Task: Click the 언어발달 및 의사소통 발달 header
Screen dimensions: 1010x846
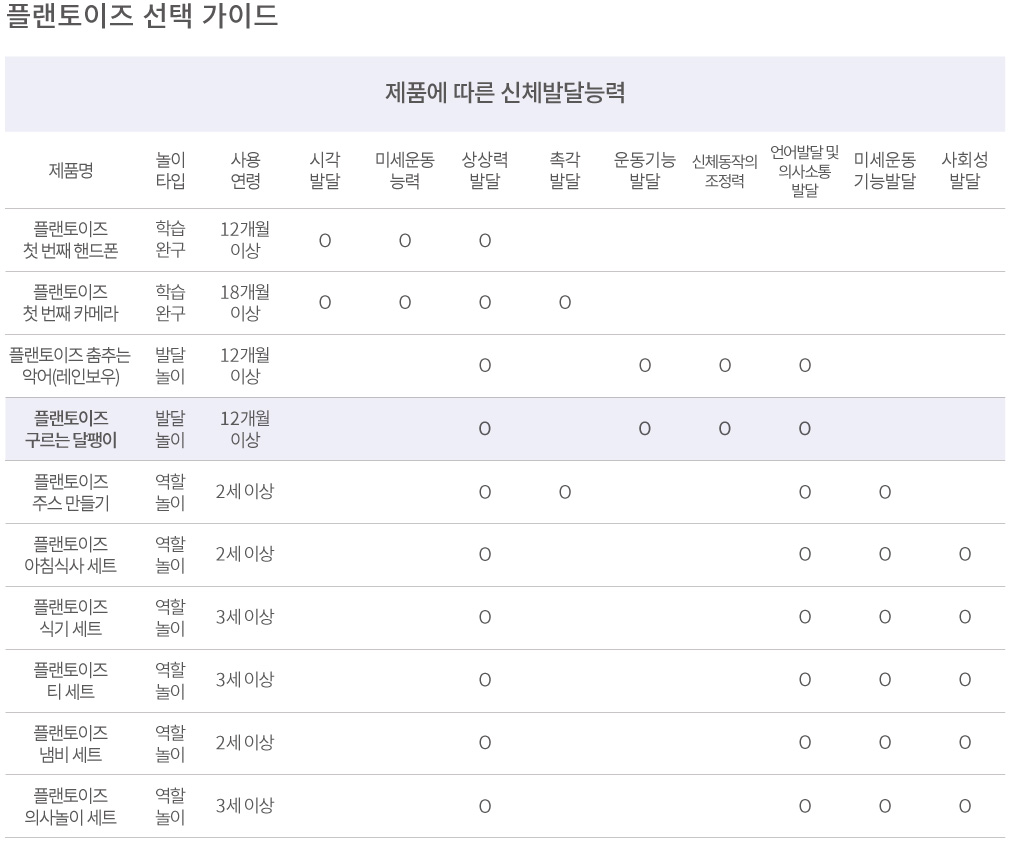Action: click(x=805, y=171)
